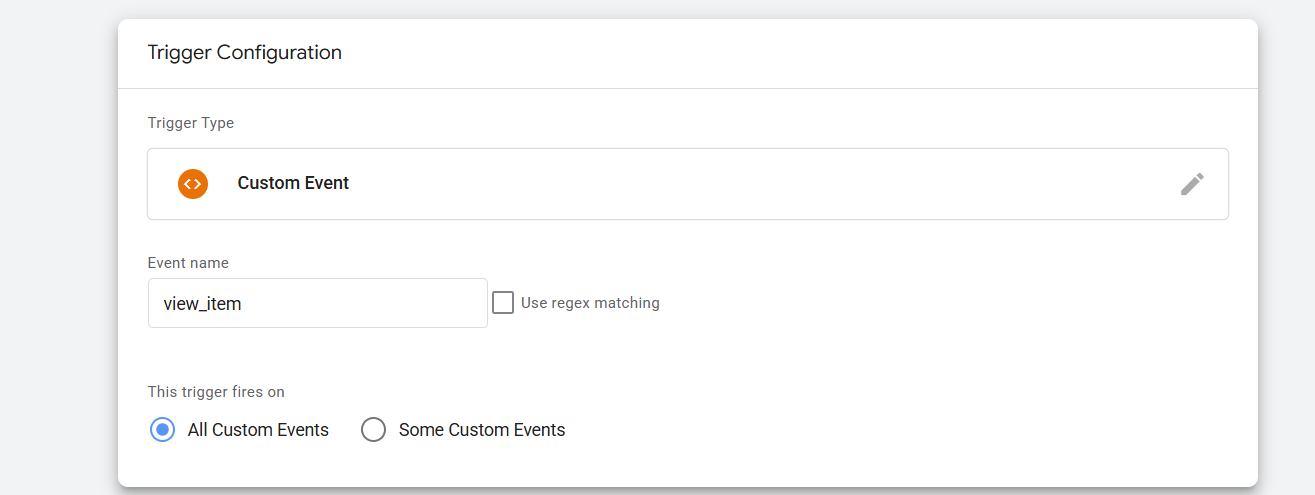Open the Trigger Type selection box
The width and height of the screenshot is (1315, 495).
click(x=687, y=184)
